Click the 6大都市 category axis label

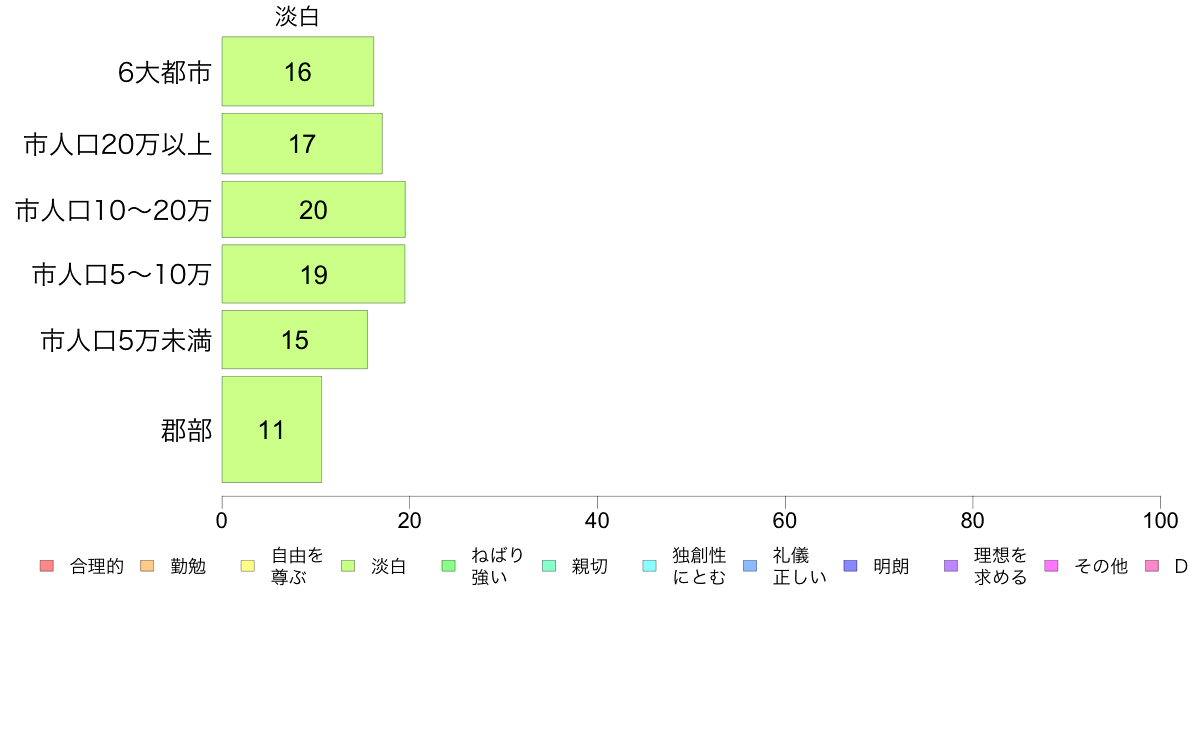(x=164, y=72)
